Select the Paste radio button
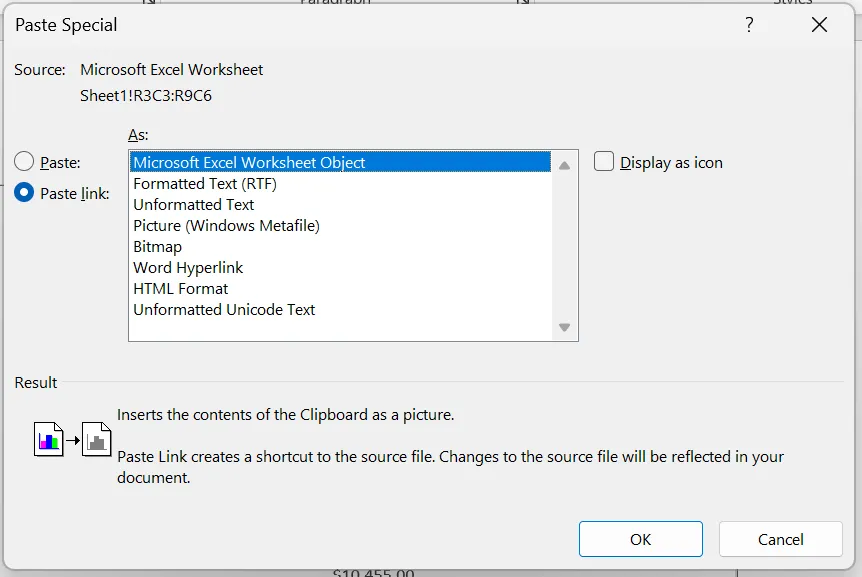Image resolution: width=862 pixels, height=577 pixels. click(x=24, y=162)
